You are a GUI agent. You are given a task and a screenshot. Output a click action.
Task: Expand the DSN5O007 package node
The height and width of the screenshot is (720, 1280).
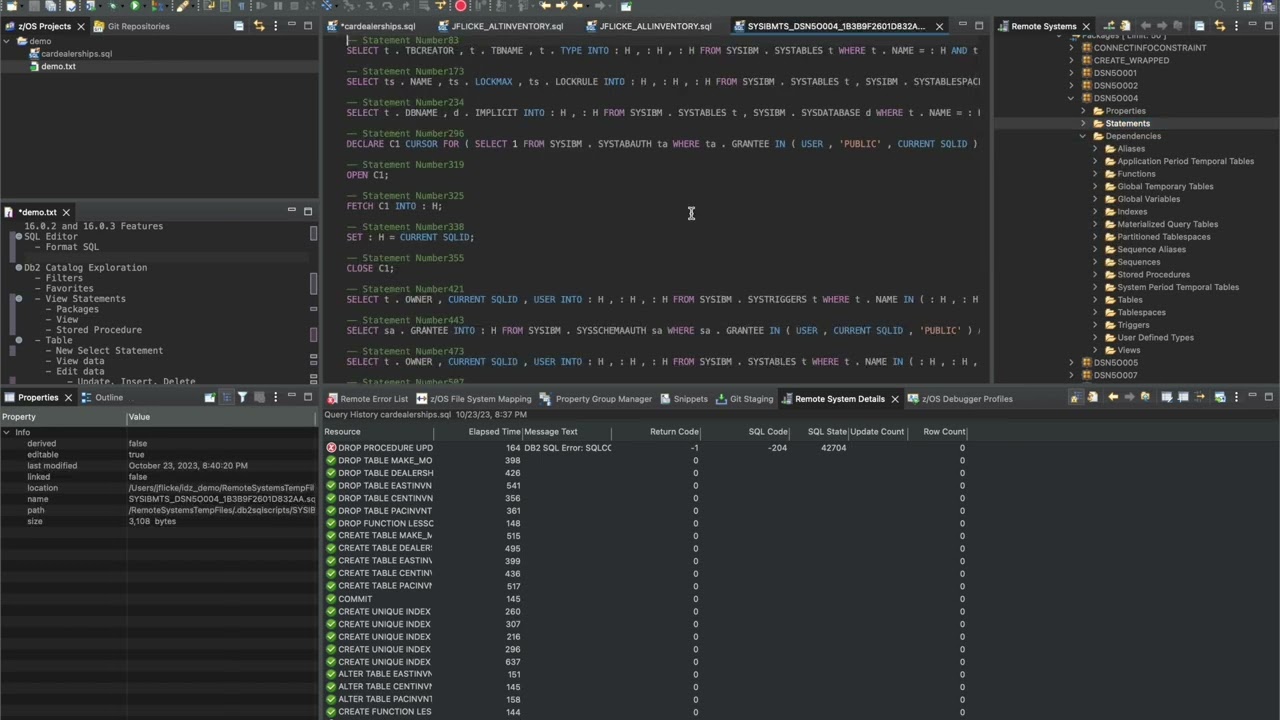coord(1071,375)
